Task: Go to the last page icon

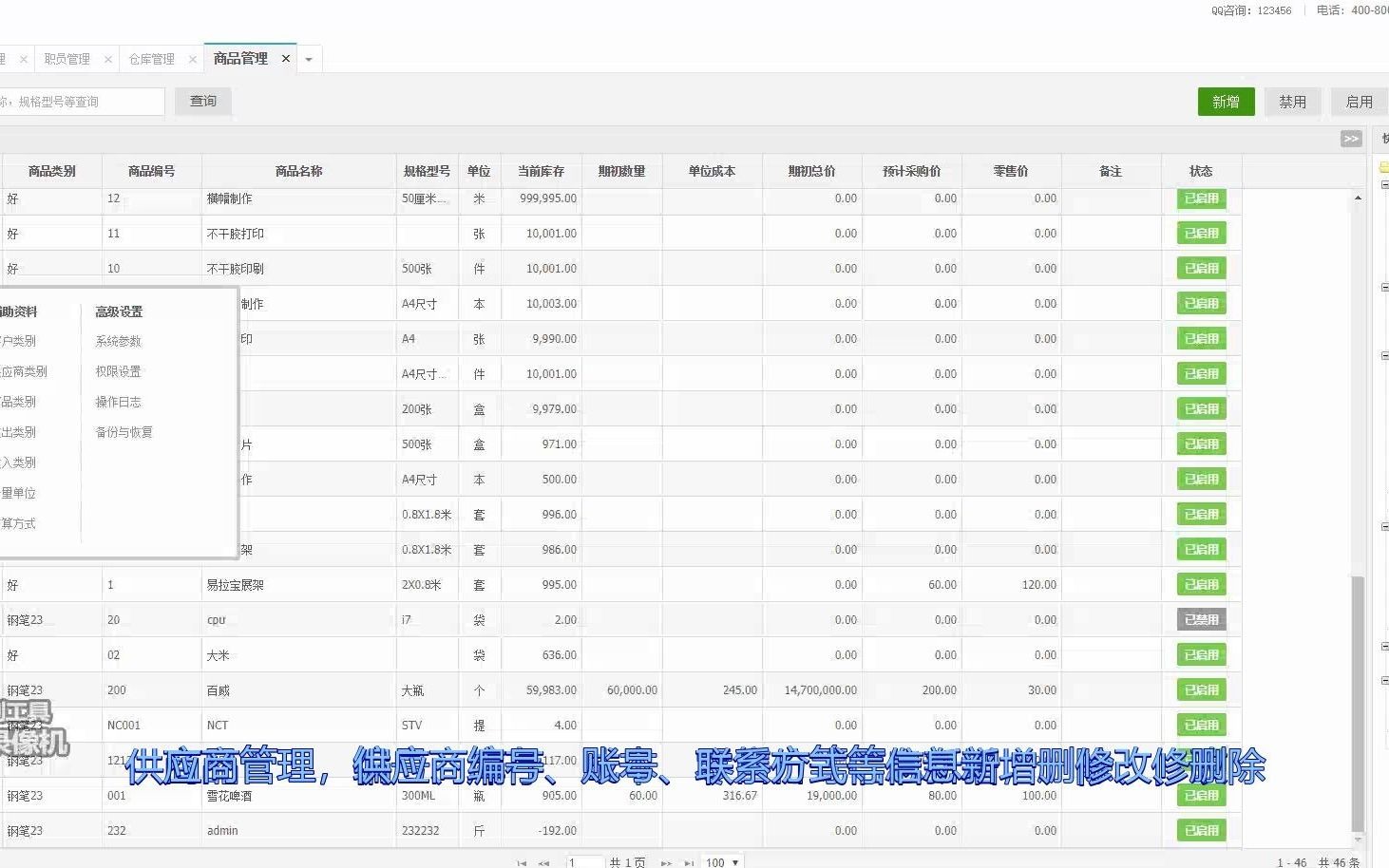Action: pos(689,863)
